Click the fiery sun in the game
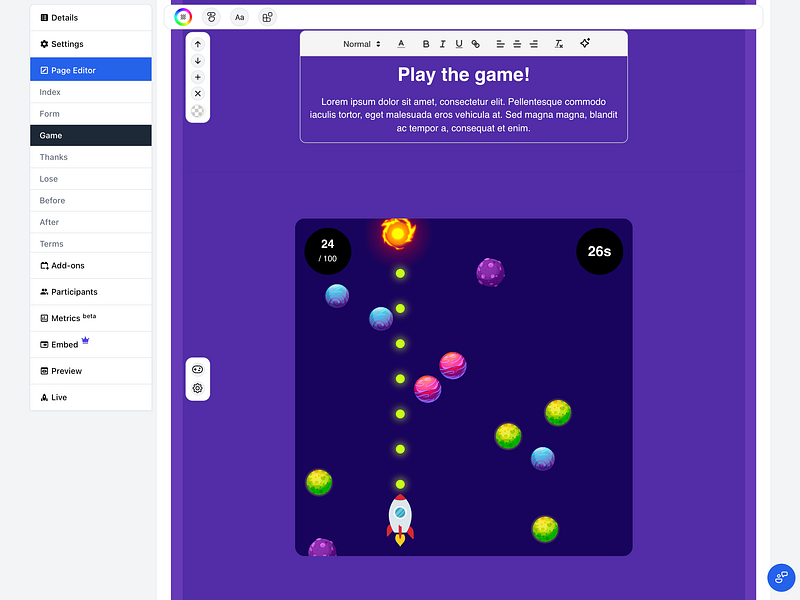Screen dimensions: 800x600 point(398,234)
